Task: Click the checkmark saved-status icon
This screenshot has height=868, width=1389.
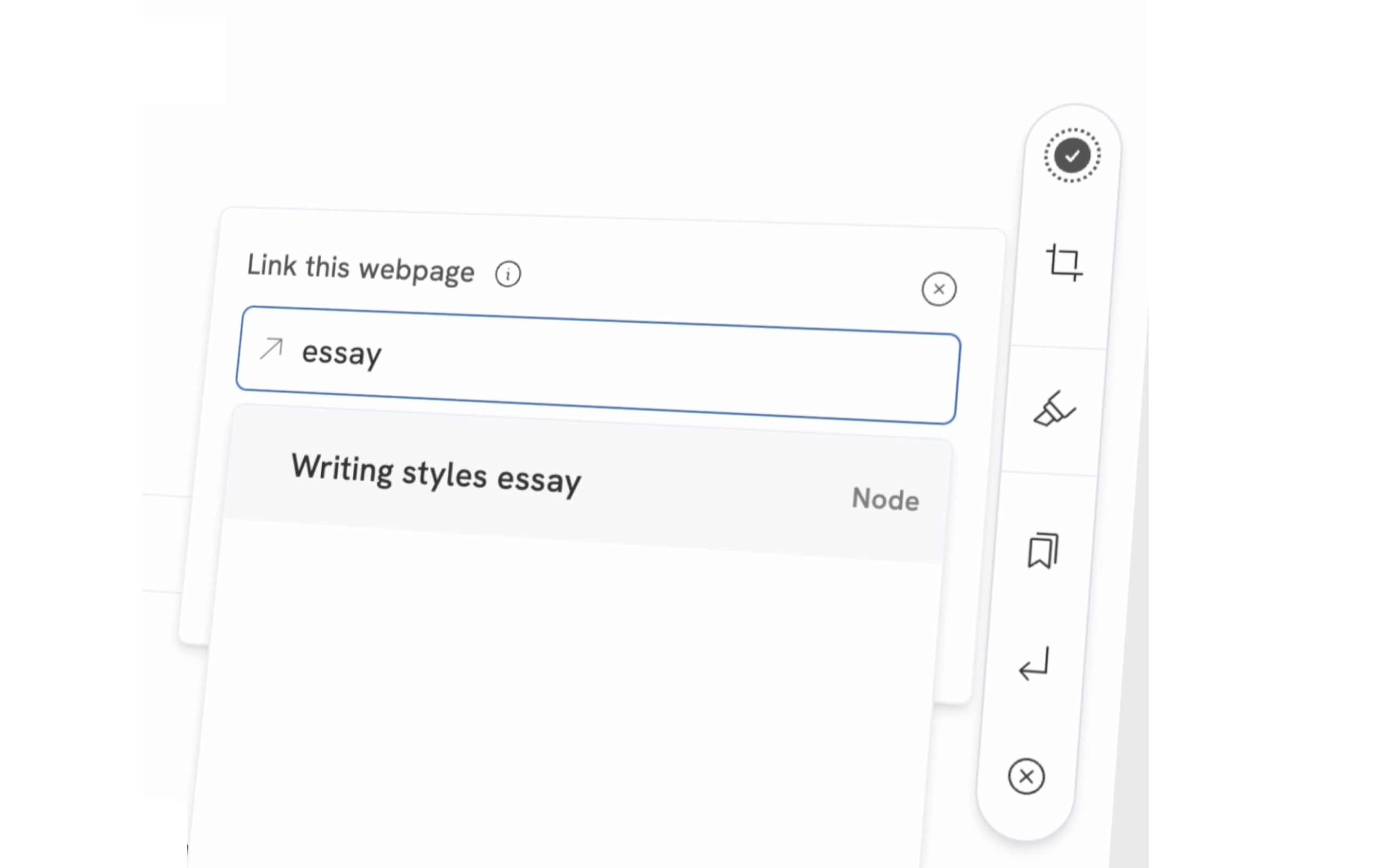Action: [x=1072, y=156]
